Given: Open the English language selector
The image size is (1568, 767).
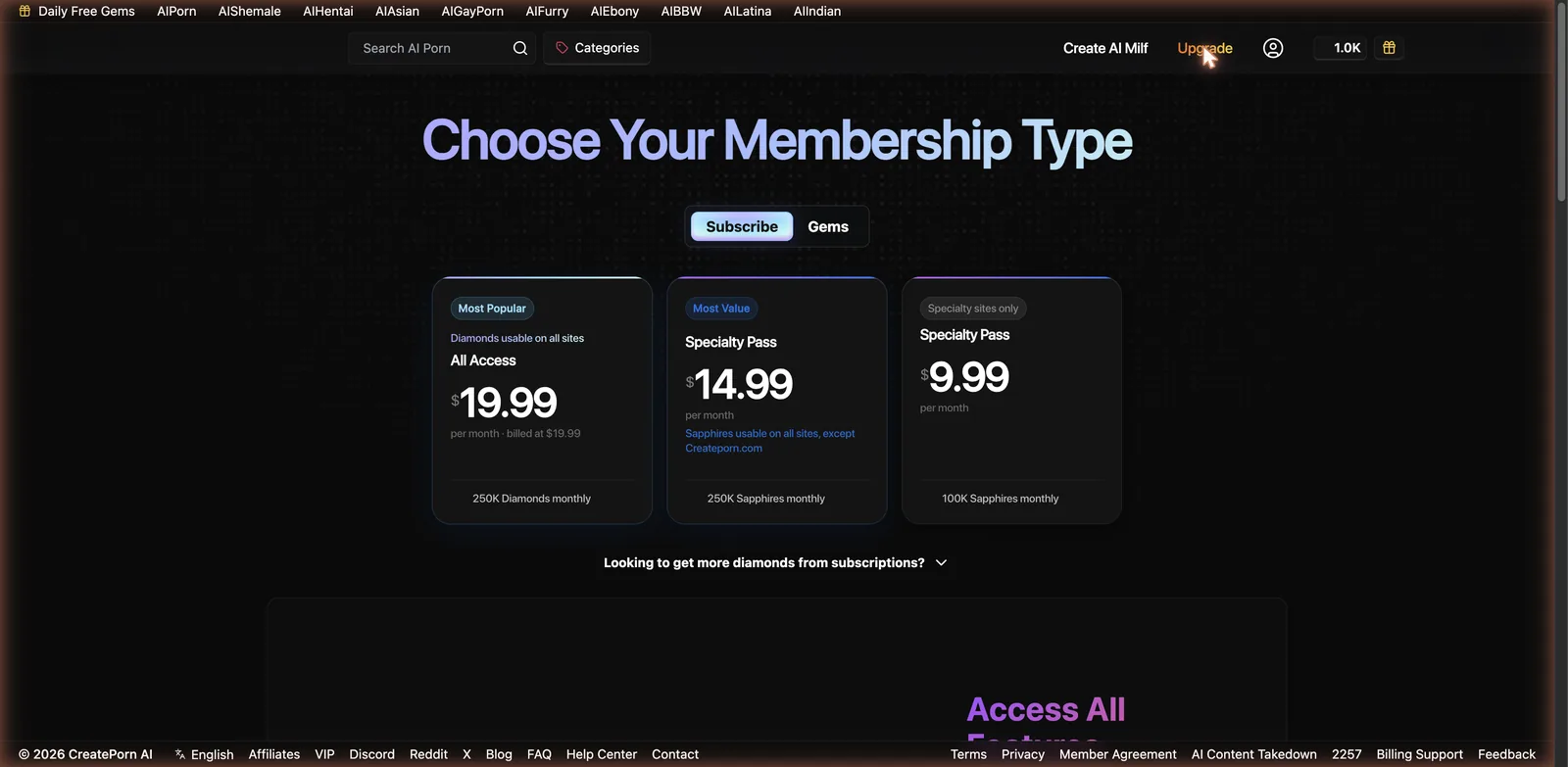Looking at the screenshot, I should coord(204,754).
